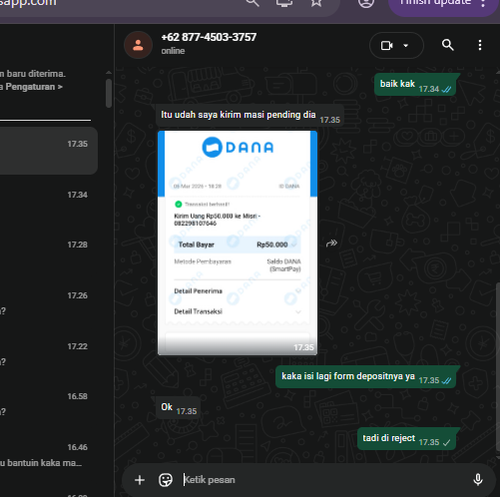Viewport: 500px width, 497px height.
Task: Click the browser install app screen icon
Action: click(284, 3)
